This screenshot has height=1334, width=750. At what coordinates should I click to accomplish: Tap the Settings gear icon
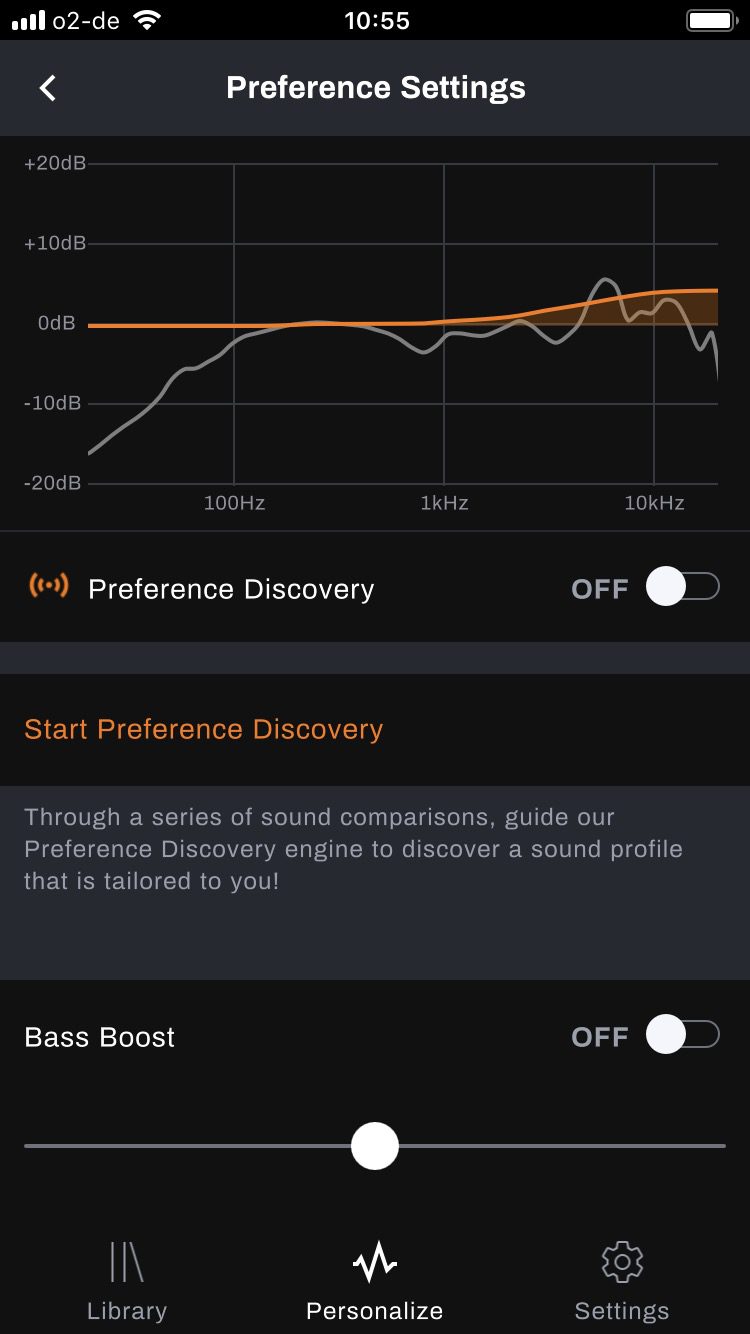[622, 1262]
